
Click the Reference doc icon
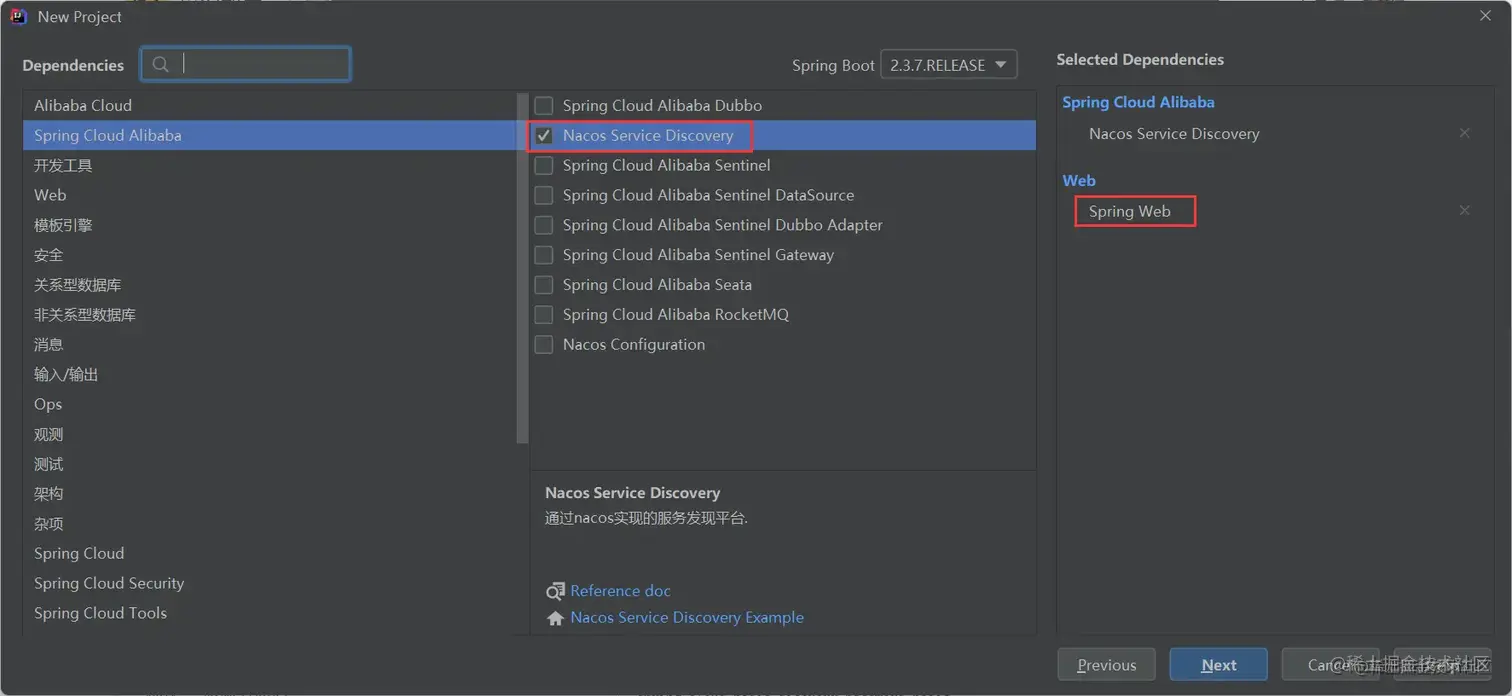pyautogui.click(x=555, y=591)
